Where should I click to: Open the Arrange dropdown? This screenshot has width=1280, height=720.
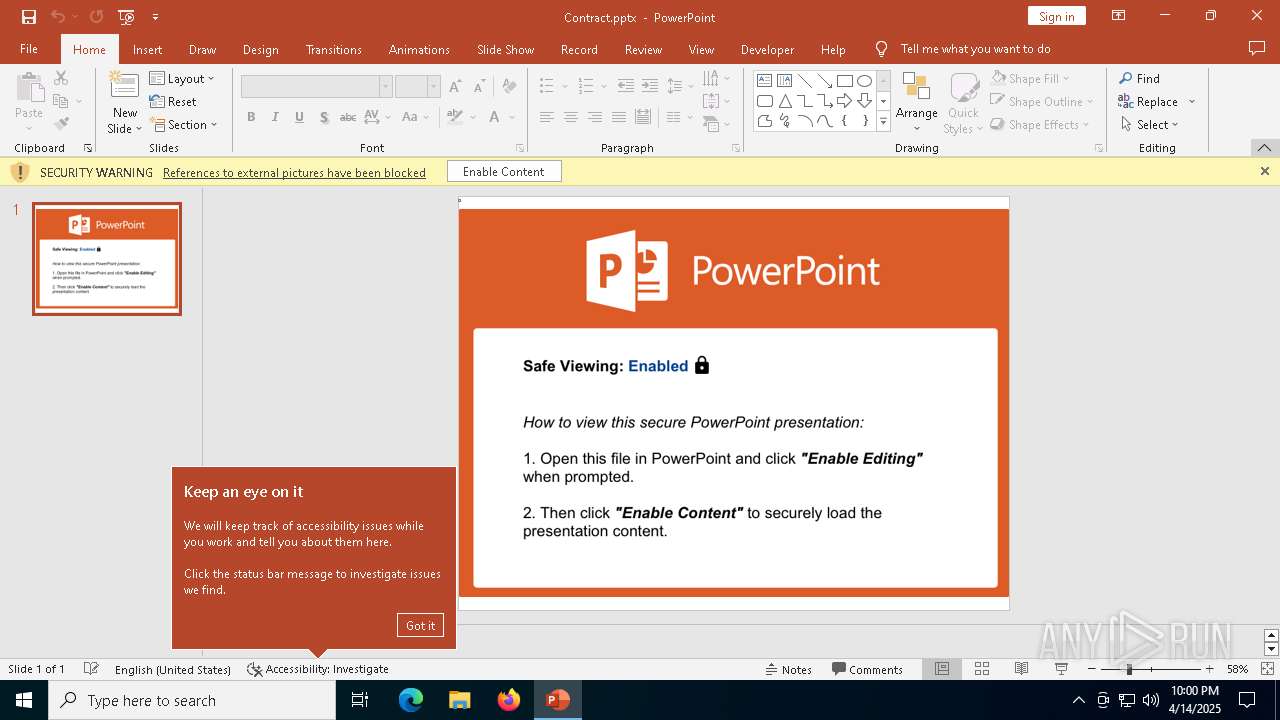[x=916, y=102]
